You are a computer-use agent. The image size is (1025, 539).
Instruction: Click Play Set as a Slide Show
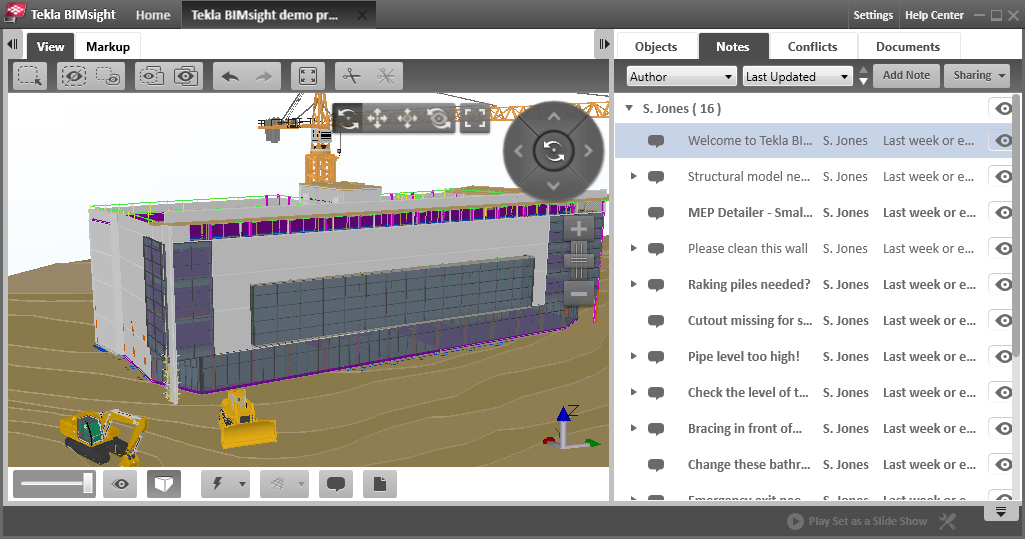tap(857, 521)
